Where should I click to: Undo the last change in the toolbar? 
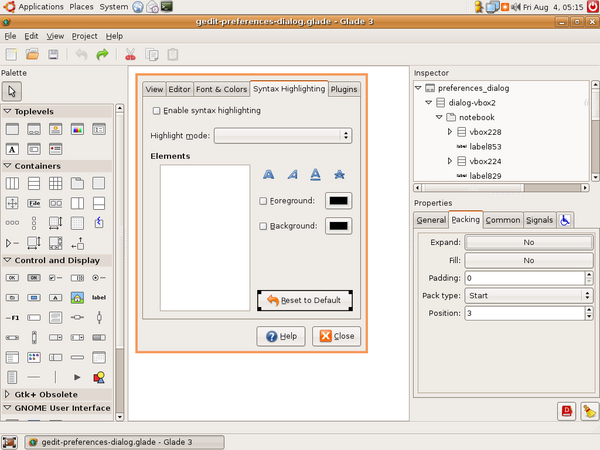pyautogui.click(x=81, y=54)
